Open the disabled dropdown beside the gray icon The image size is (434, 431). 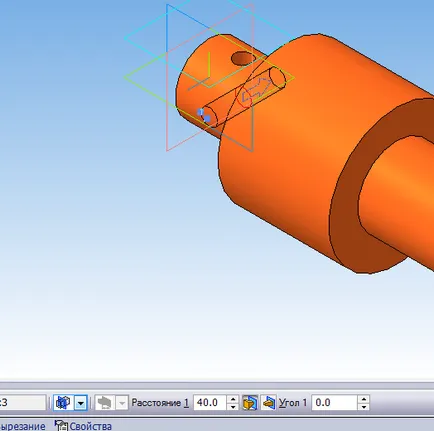122,403
